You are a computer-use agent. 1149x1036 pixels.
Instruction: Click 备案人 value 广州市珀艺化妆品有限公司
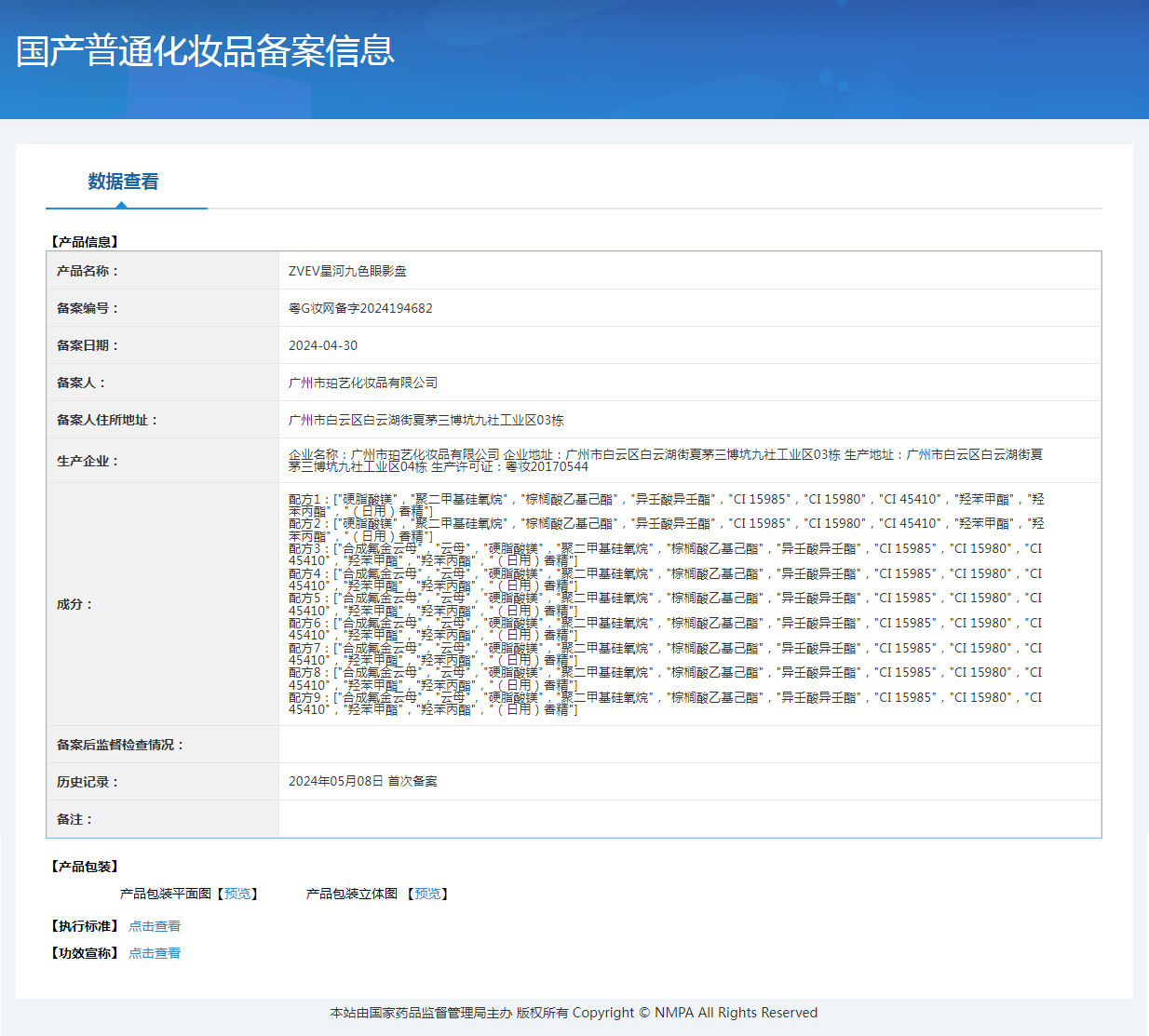point(363,383)
